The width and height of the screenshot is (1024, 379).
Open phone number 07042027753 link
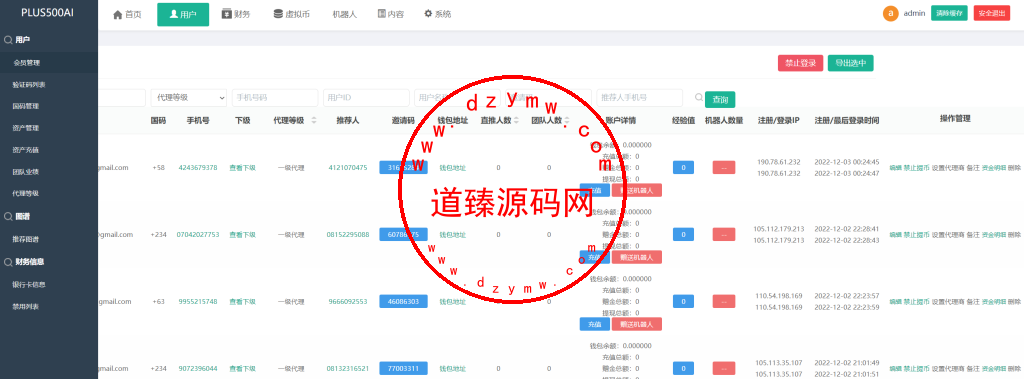pos(198,235)
